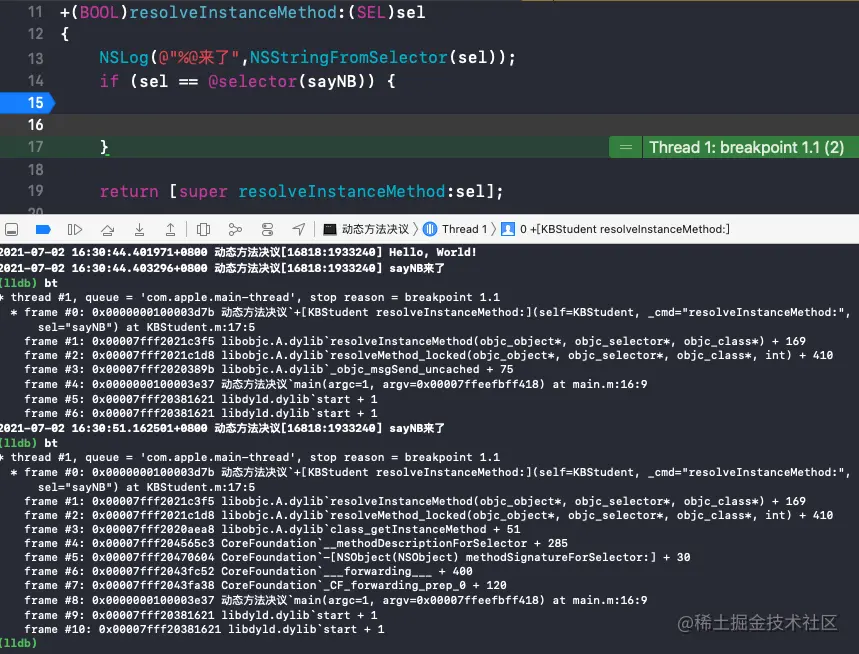Click the Simulate Location icon
Viewport: 859px width, 654px height.
(297, 229)
